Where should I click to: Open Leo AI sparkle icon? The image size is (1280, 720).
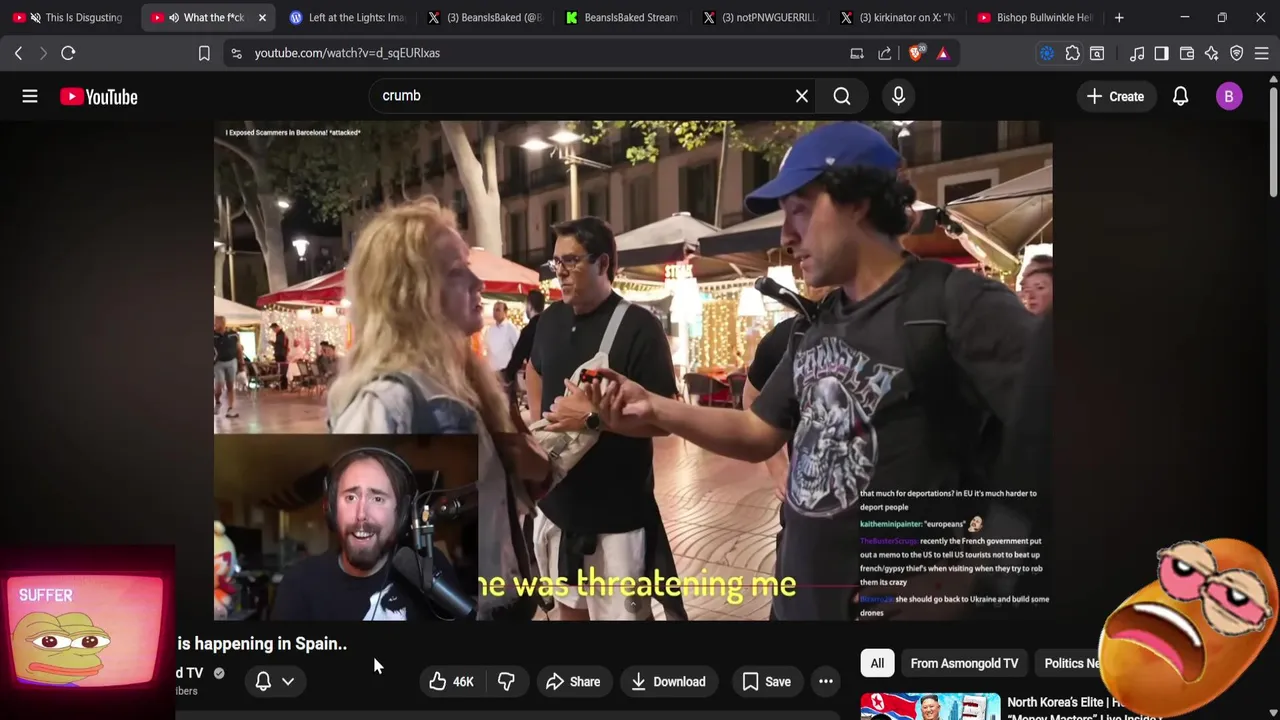[1212, 53]
